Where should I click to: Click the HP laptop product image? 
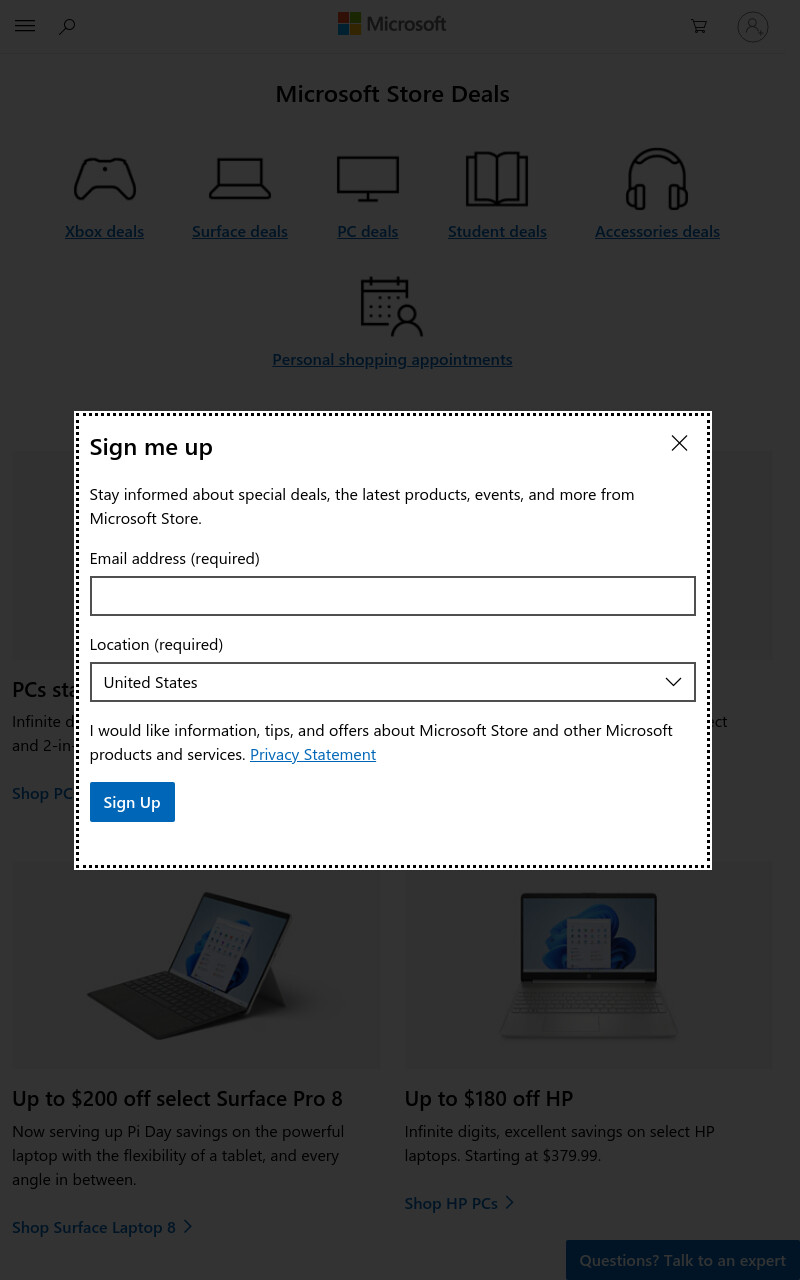click(x=588, y=966)
